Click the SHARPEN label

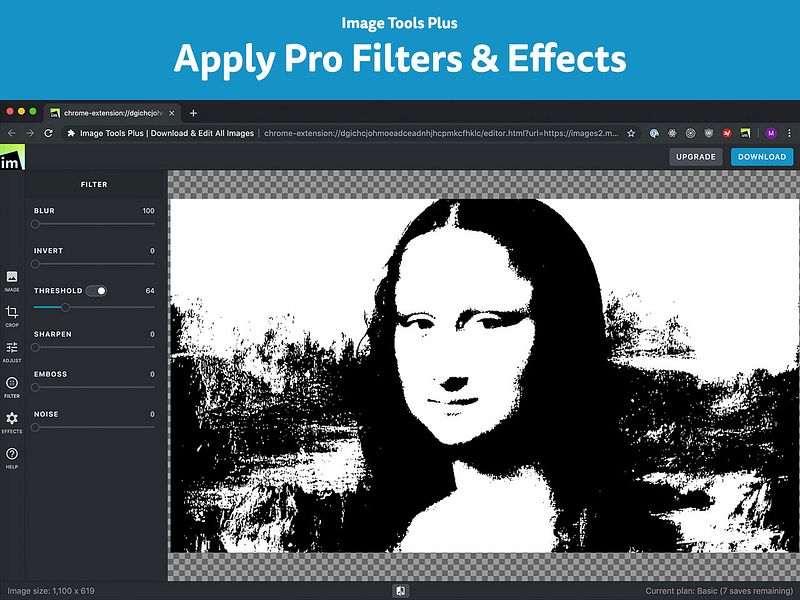click(53, 334)
